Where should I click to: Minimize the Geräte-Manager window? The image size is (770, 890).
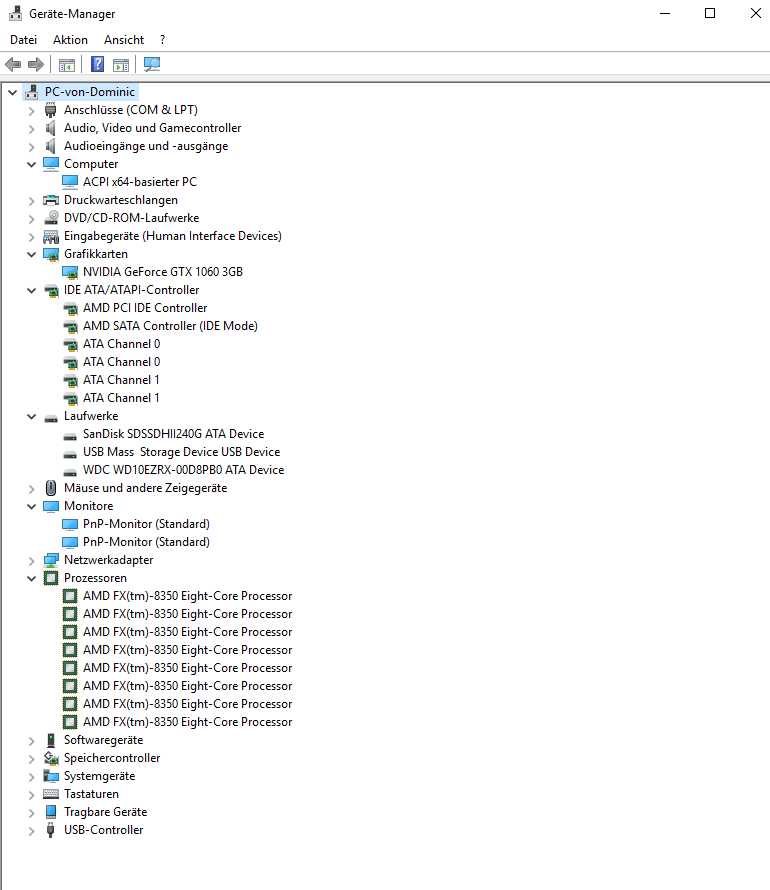pyautogui.click(x=665, y=13)
